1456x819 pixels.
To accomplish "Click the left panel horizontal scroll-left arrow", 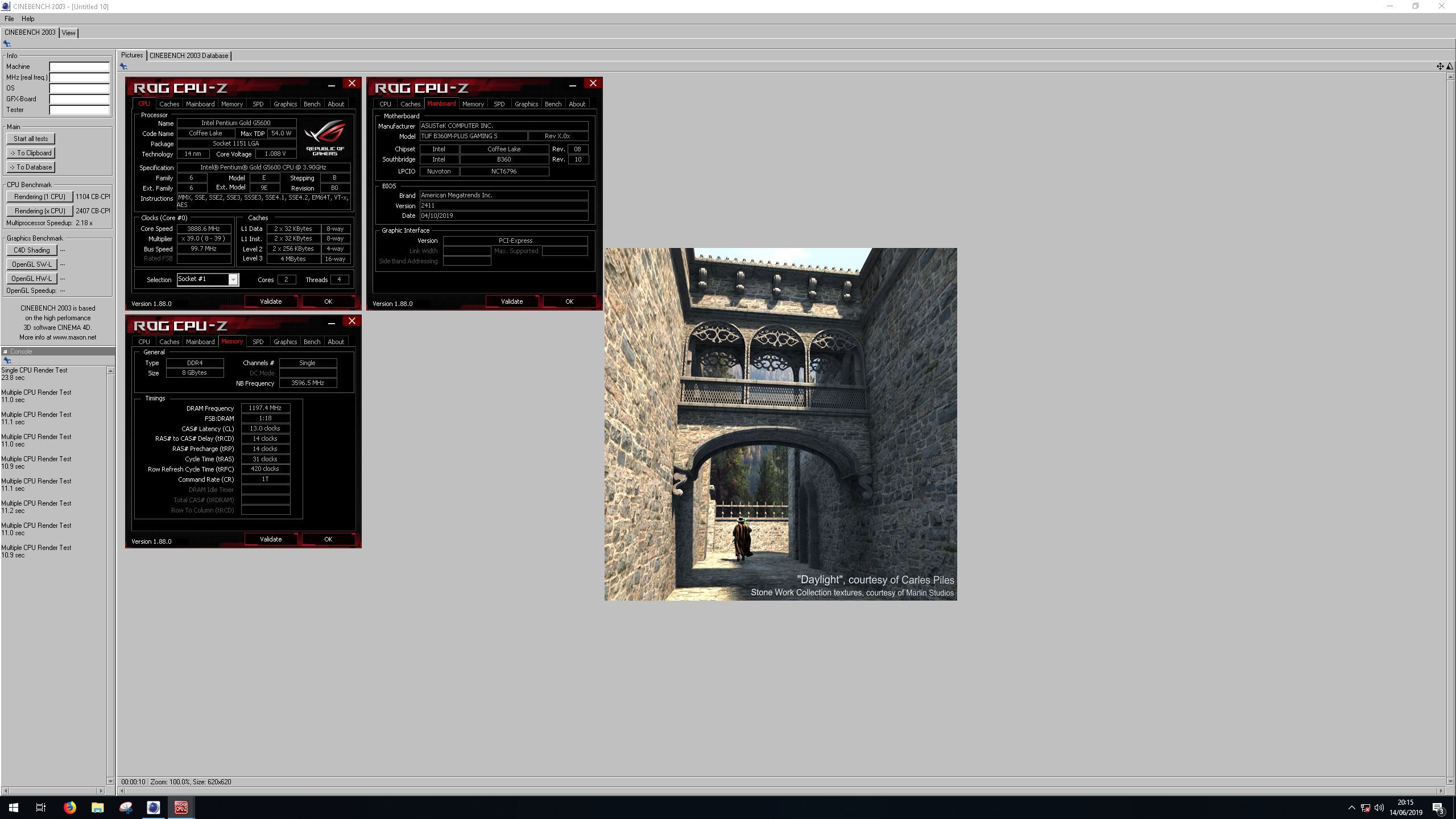I will click(5, 791).
